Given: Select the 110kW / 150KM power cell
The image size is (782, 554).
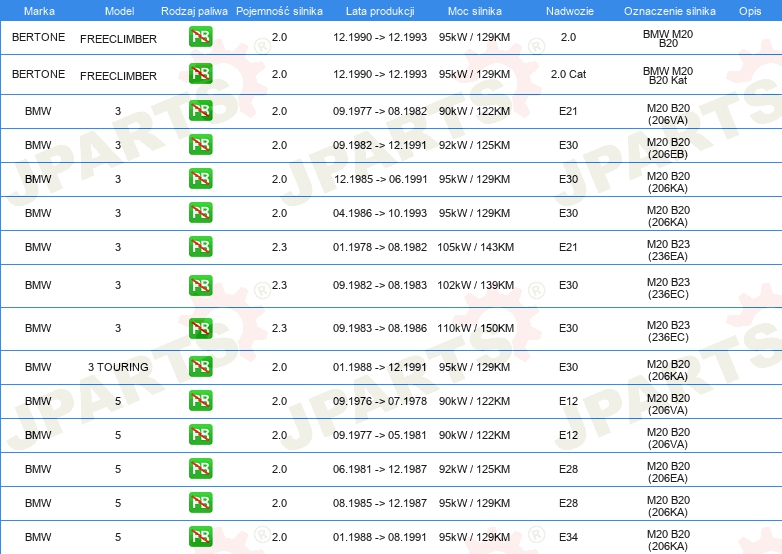Looking at the screenshot, I should pyautogui.click(x=475, y=328).
